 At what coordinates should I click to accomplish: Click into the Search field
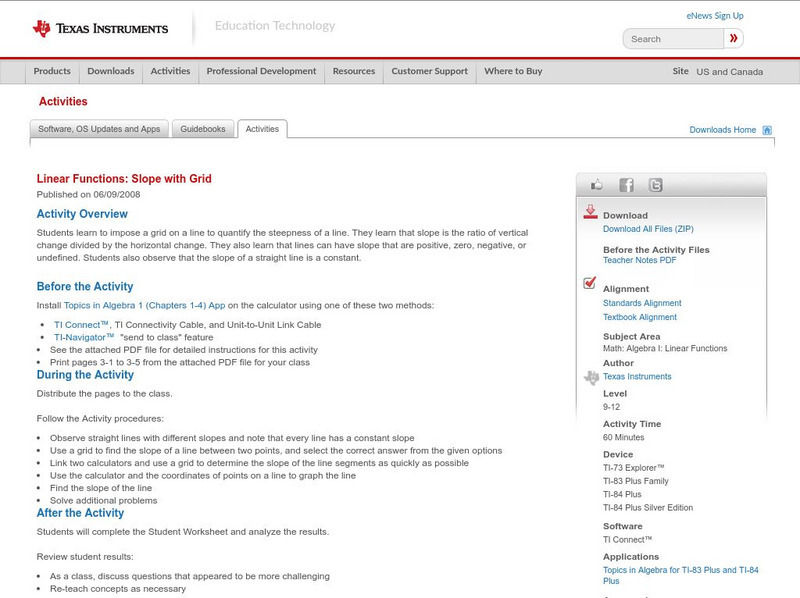coord(673,39)
